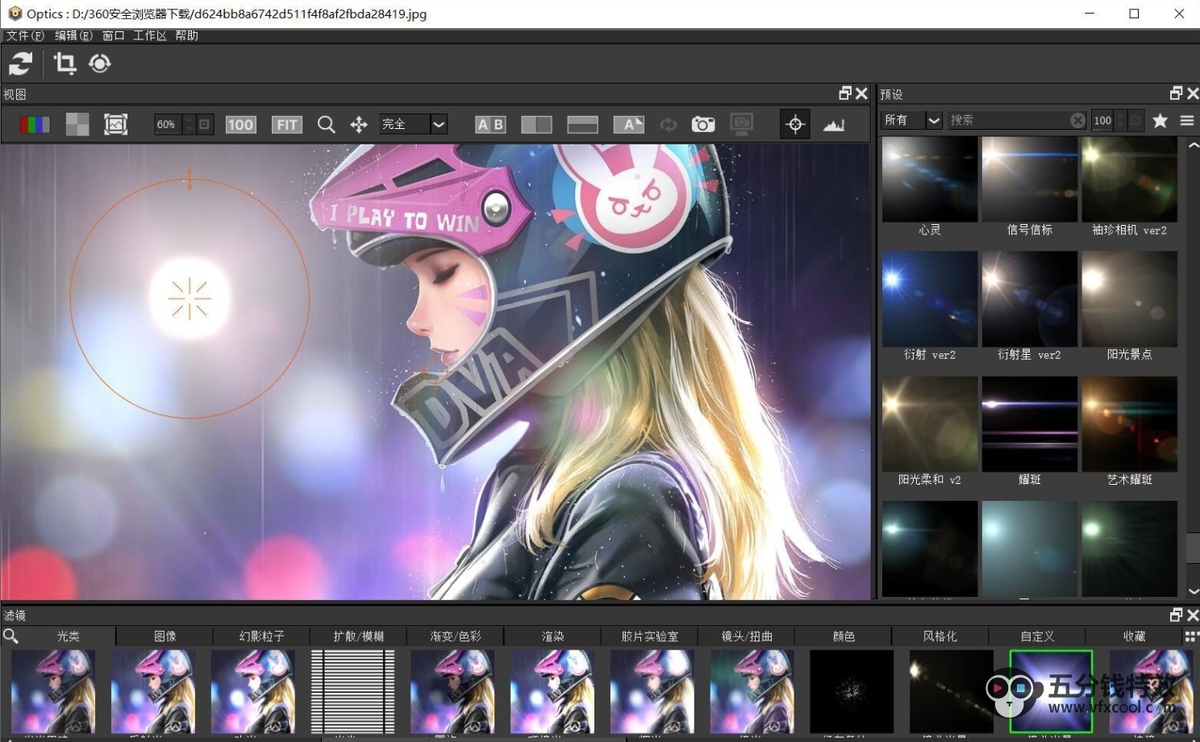This screenshot has width=1200, height=742.
Task: Switch to the 幻影粒子 filter tab
Action: [262, 636]
